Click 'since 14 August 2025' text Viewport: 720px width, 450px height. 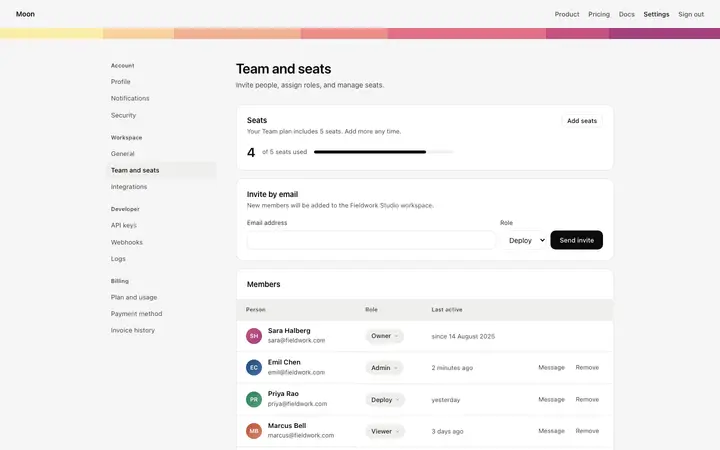point(463,337)
